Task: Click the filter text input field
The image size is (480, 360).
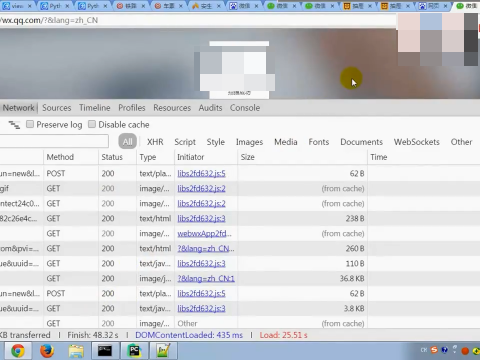Action: click(x=53, y=141)
